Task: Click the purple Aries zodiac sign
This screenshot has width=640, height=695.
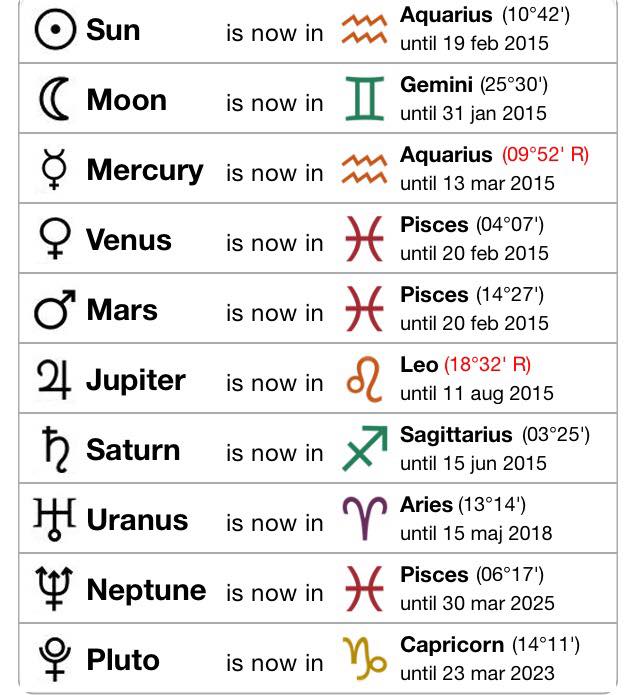Action: point(365,518)
